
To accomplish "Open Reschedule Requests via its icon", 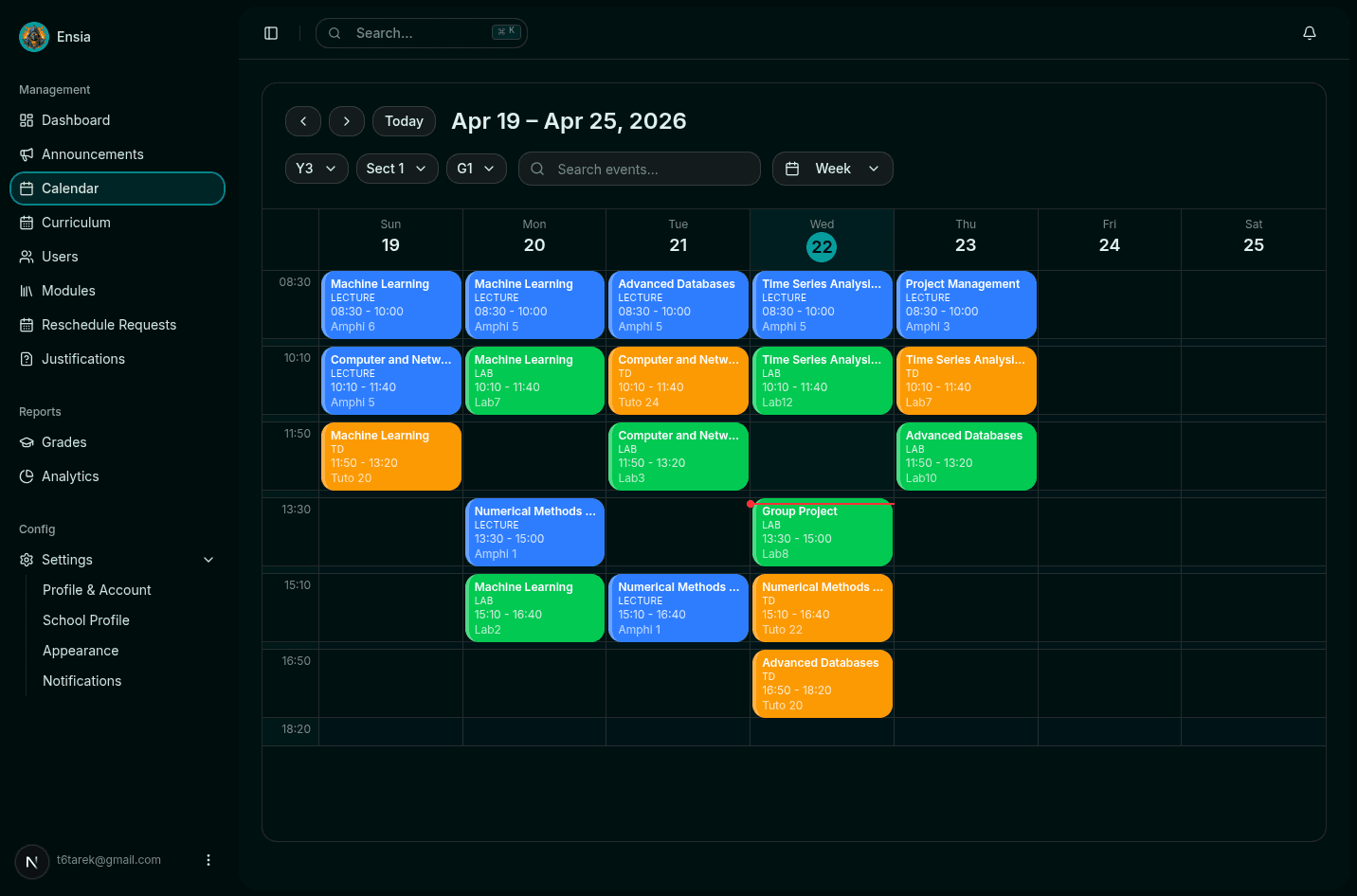I will pos(26,325).
